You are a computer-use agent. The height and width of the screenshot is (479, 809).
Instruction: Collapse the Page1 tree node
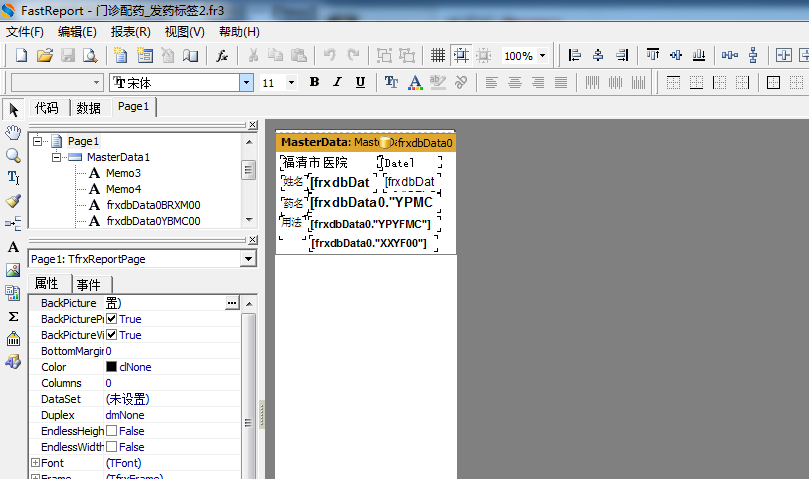pyautogui.click(x=38, y=141)
